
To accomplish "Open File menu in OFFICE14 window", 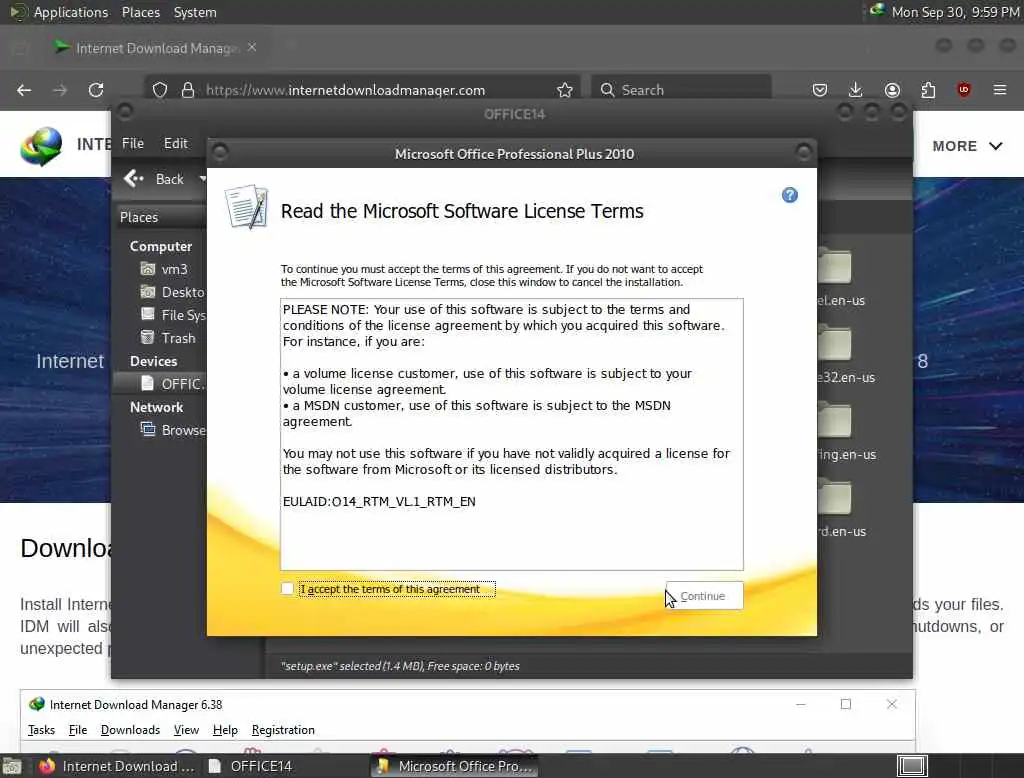I will (x=133, y=143).
